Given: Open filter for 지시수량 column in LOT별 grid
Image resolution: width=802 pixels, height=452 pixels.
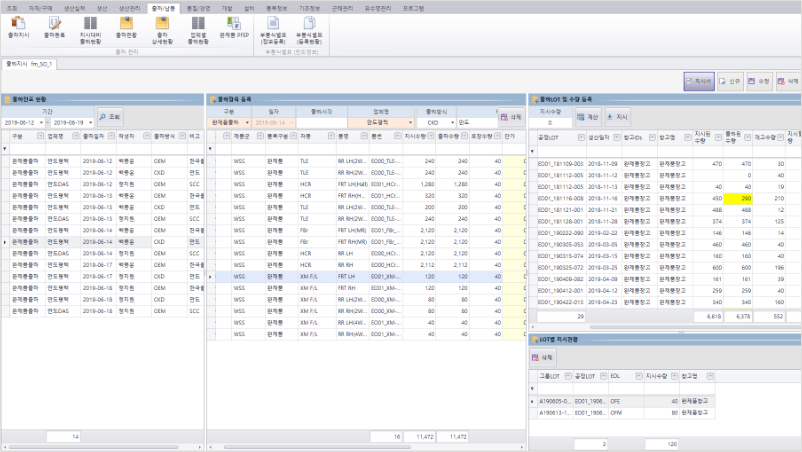Looking at the screenshot, I should click(x=674, y=376).
